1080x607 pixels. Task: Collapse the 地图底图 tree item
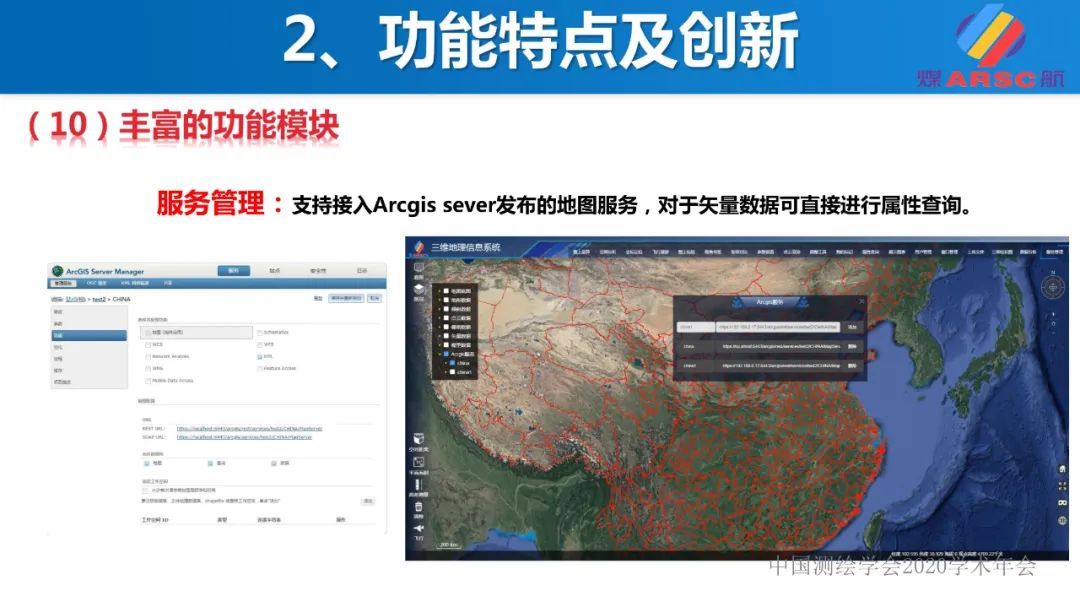coord(440,290)
